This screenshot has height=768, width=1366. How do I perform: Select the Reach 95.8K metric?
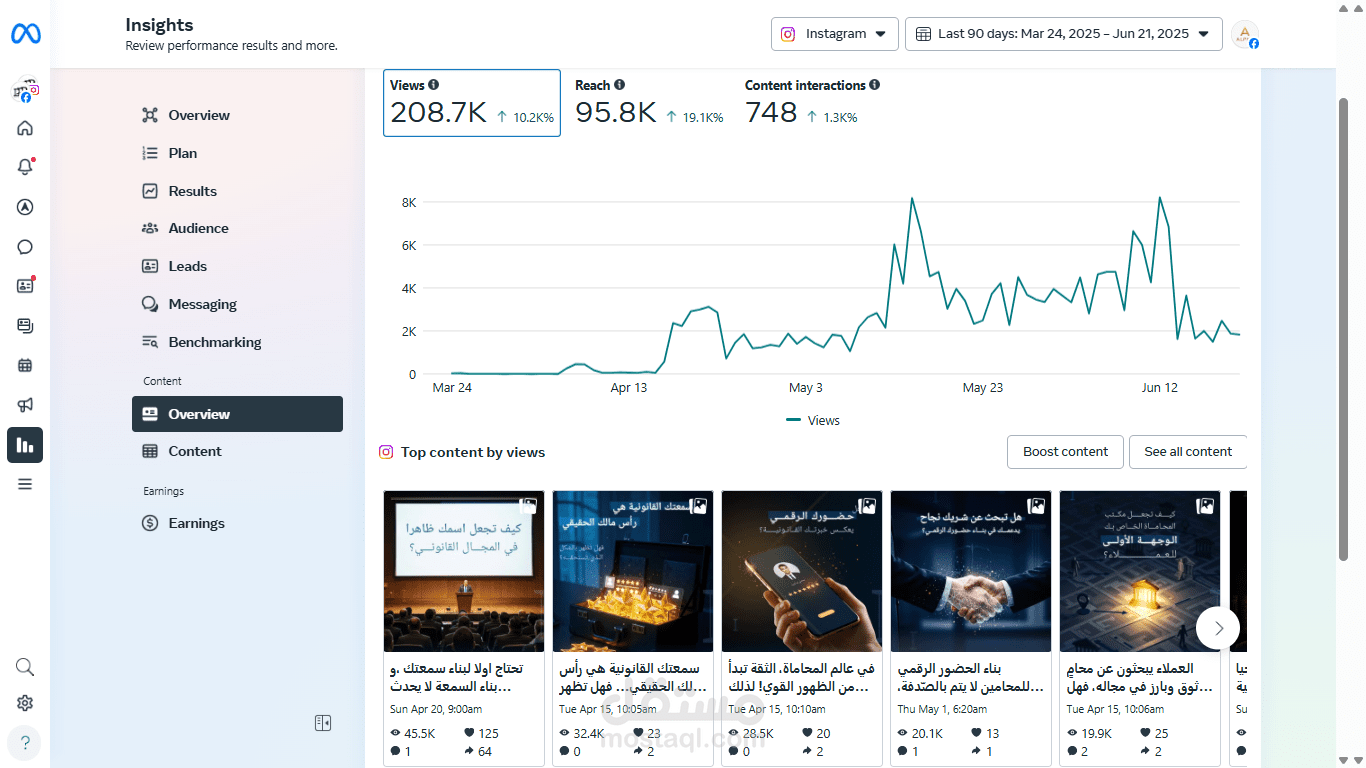(649, 103)
